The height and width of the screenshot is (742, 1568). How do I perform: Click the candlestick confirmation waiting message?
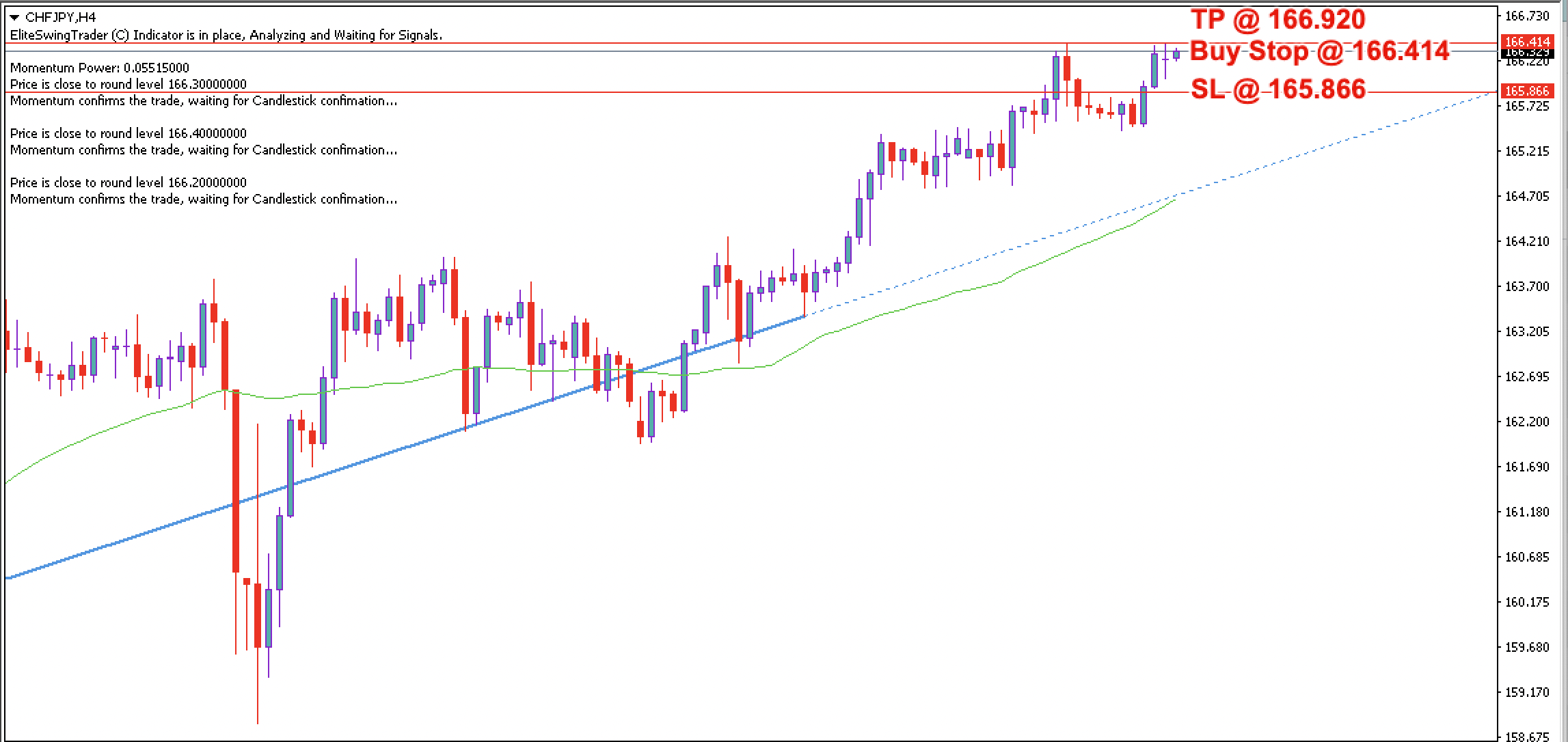[x=203, y=100]
